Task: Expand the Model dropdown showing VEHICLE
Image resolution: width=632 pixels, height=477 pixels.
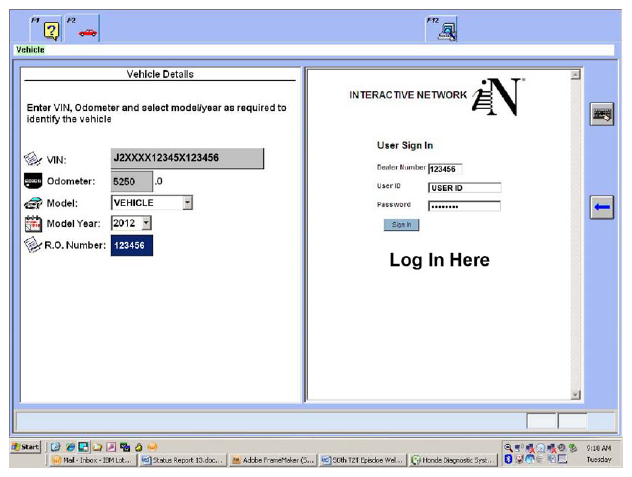Action: pyautogui.click(x=187, y=202)
